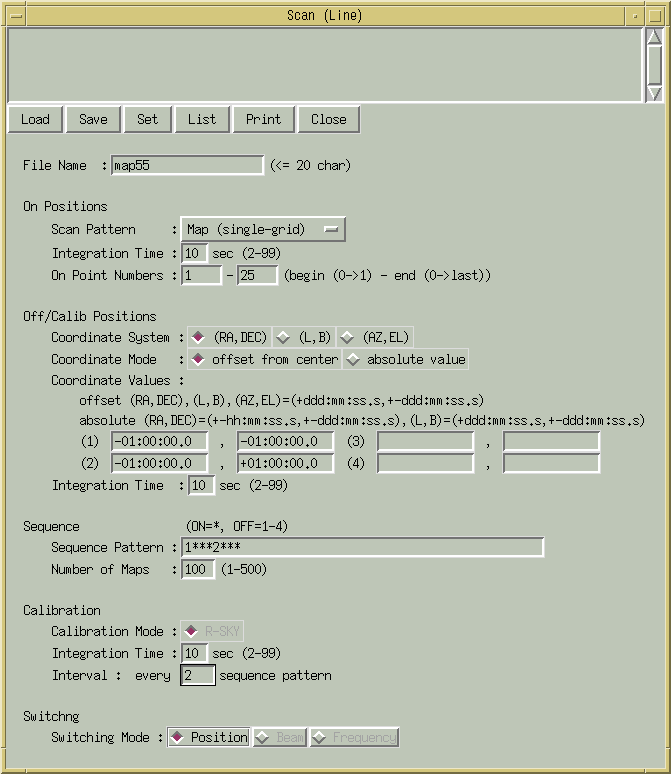
Task: Select the (RA,DEC) coordinate system
Action: 229,338
